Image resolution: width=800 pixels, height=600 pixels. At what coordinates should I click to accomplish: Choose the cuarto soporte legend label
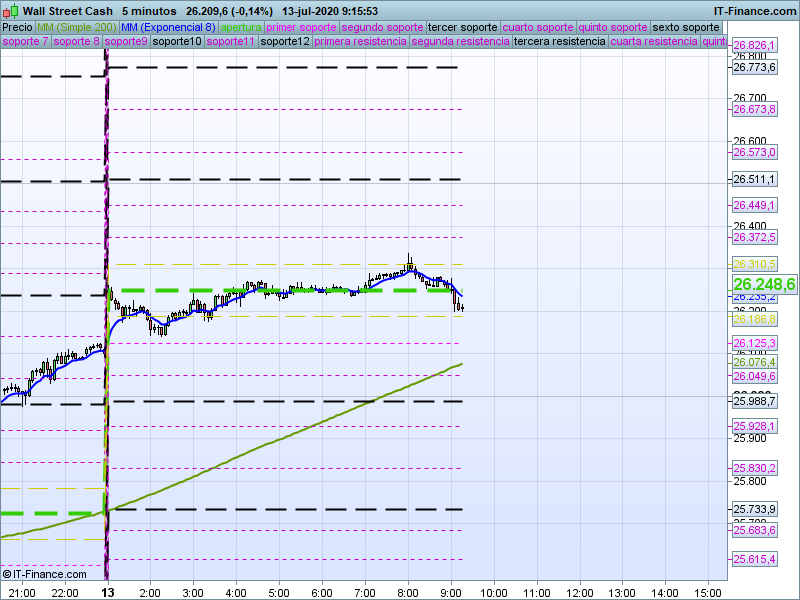point(538,27)
